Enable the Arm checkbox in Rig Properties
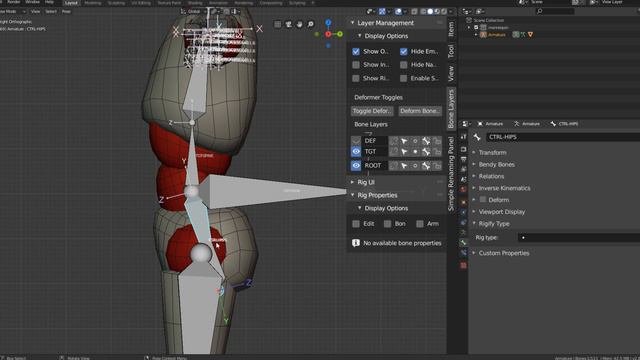The image size is (640, 360). pyautogui.click(x=420, y=224)
